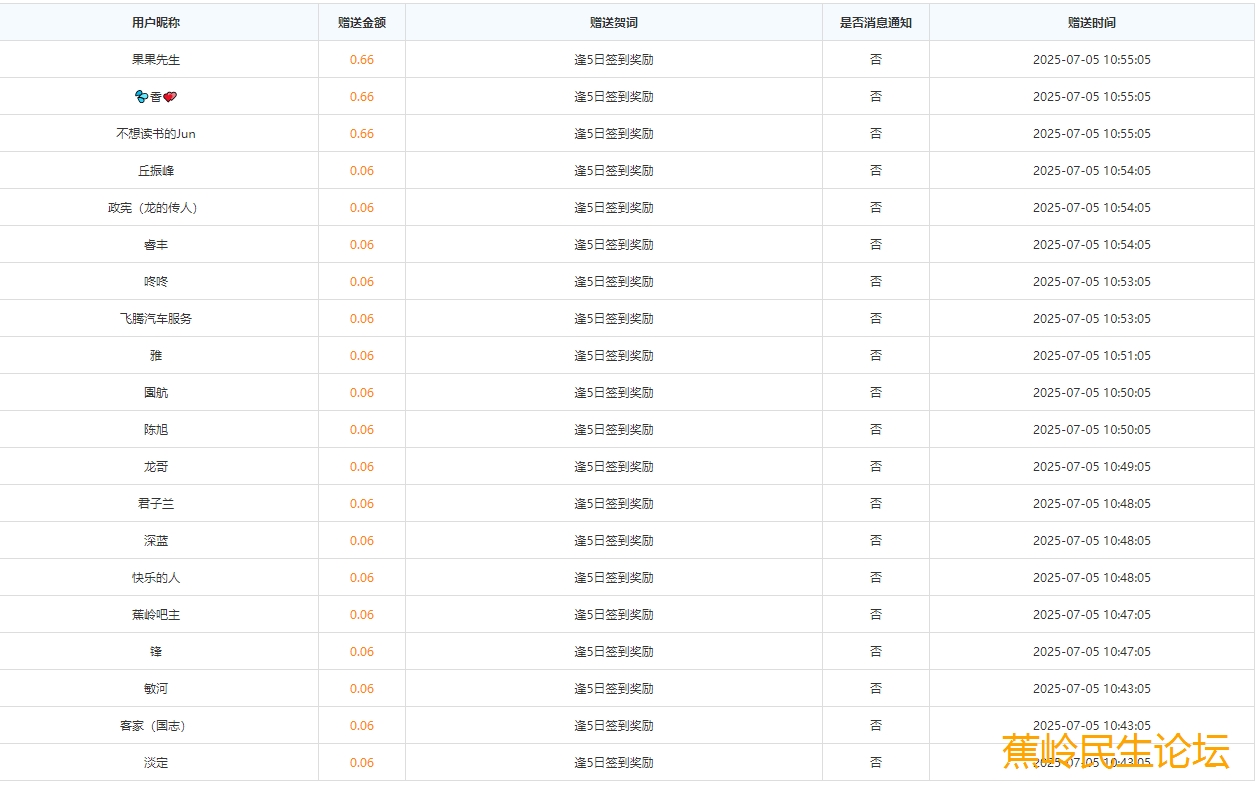Select the user 飞腾汽车服务

coord(156,319)
